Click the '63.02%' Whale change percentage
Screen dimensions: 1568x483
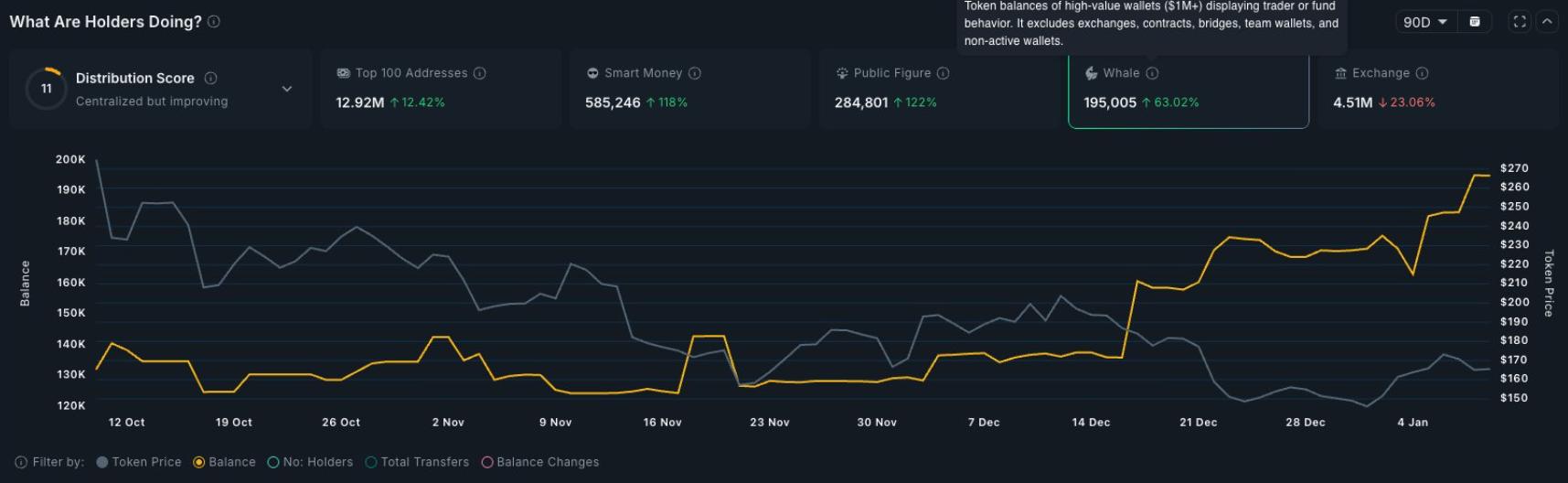(1176, 102)
